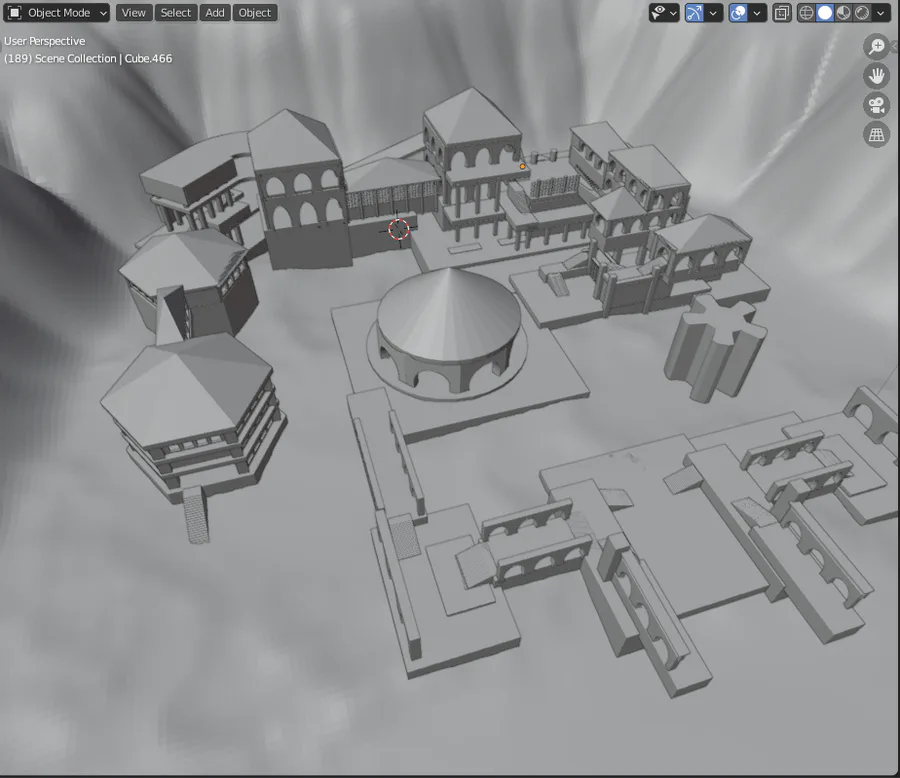Click the object visibility and selectability icon
The height and width of the screenshot is (778, 900).
point(658,13)
